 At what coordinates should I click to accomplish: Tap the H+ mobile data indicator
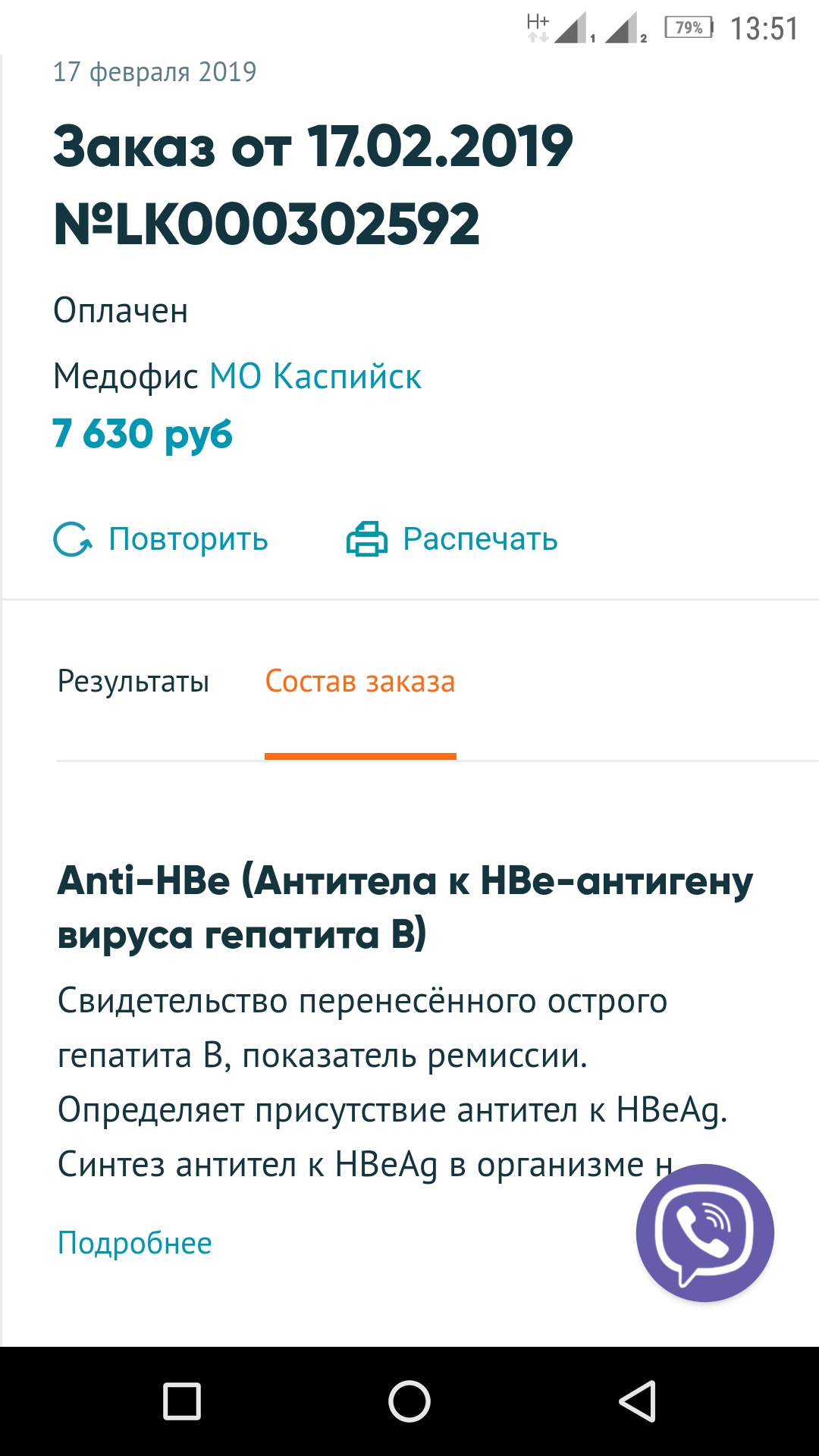tap(538, 26)
